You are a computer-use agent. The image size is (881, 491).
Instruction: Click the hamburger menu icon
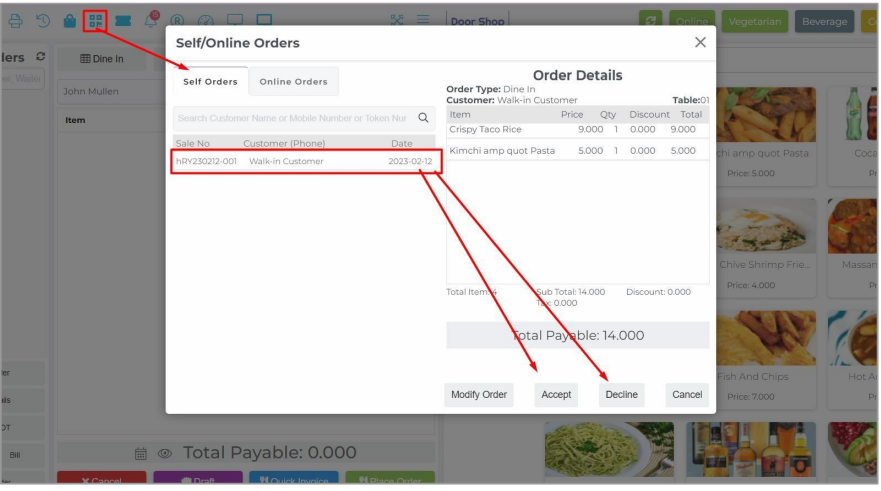pyautogui.click(x=423, y=21)
